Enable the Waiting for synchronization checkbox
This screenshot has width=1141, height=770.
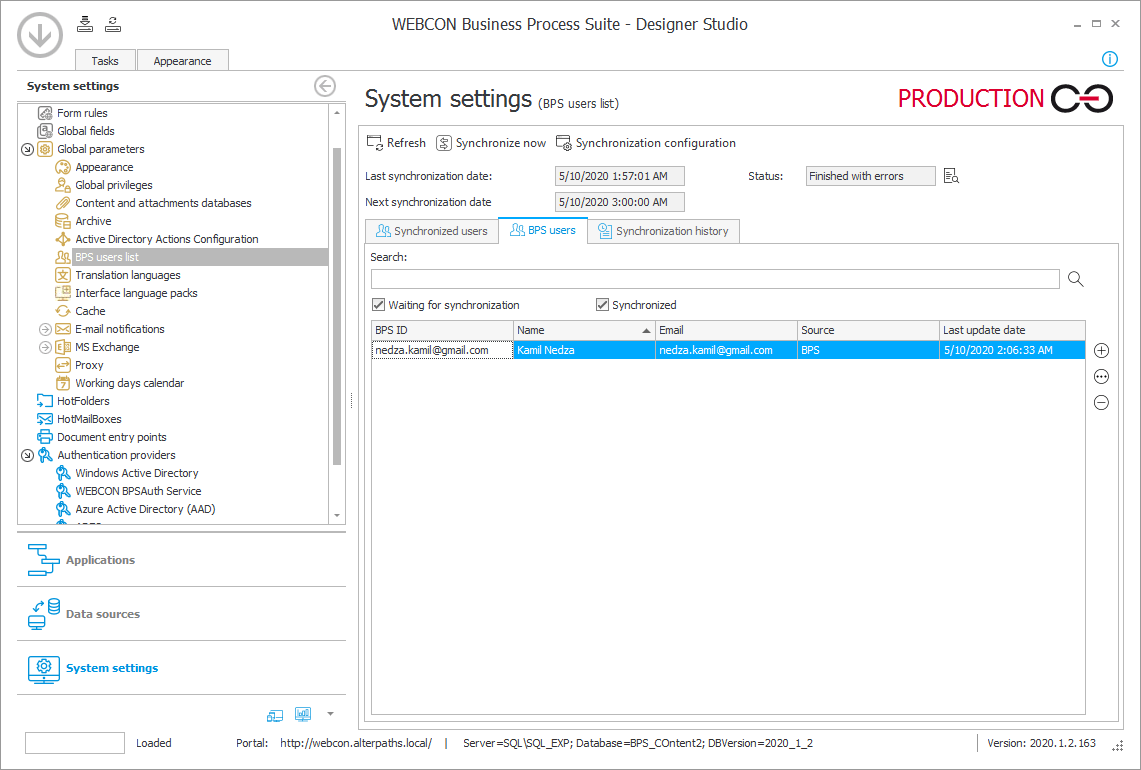(x=378, y=304)
